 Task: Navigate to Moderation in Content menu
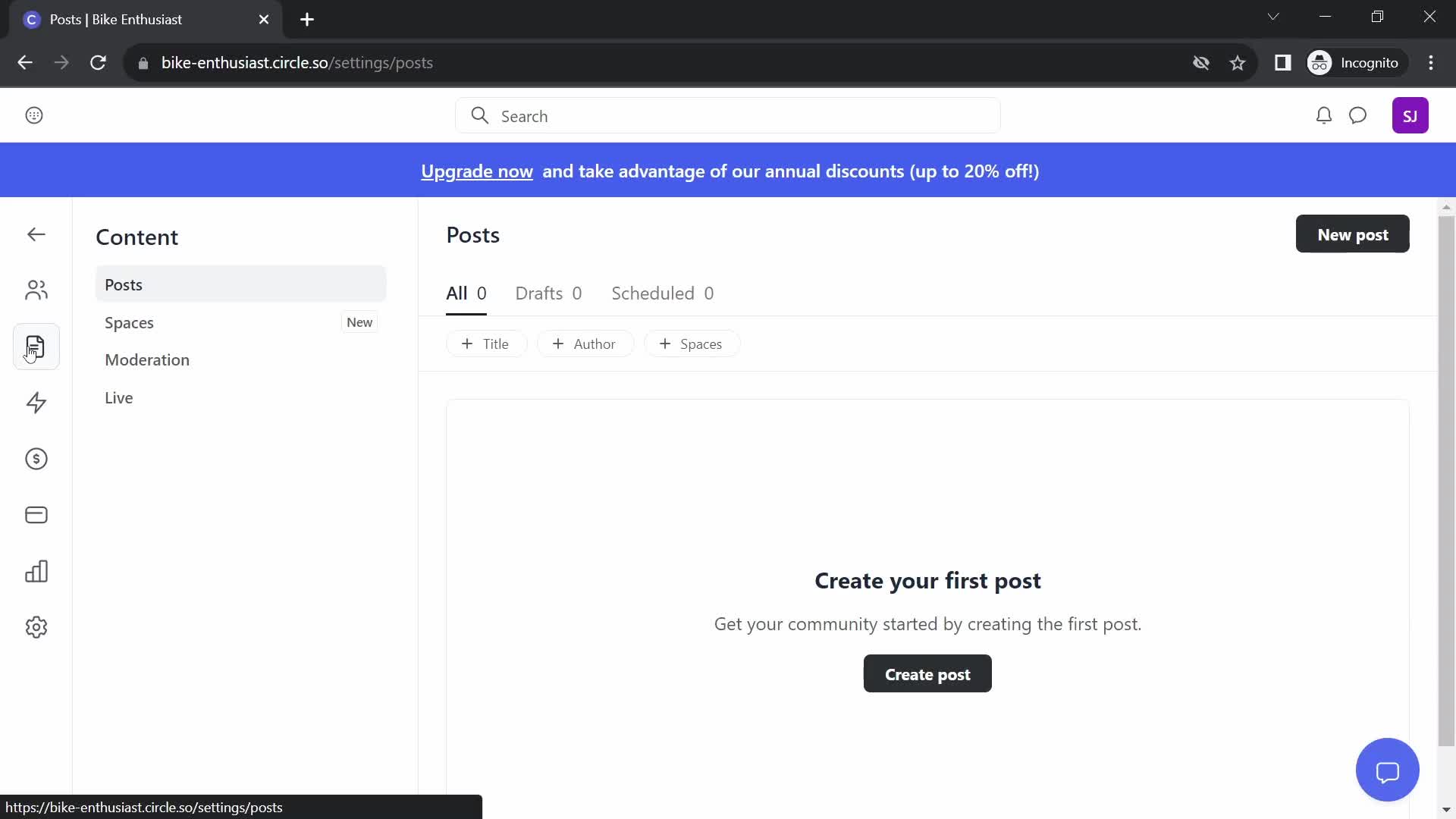pos(147,360)
